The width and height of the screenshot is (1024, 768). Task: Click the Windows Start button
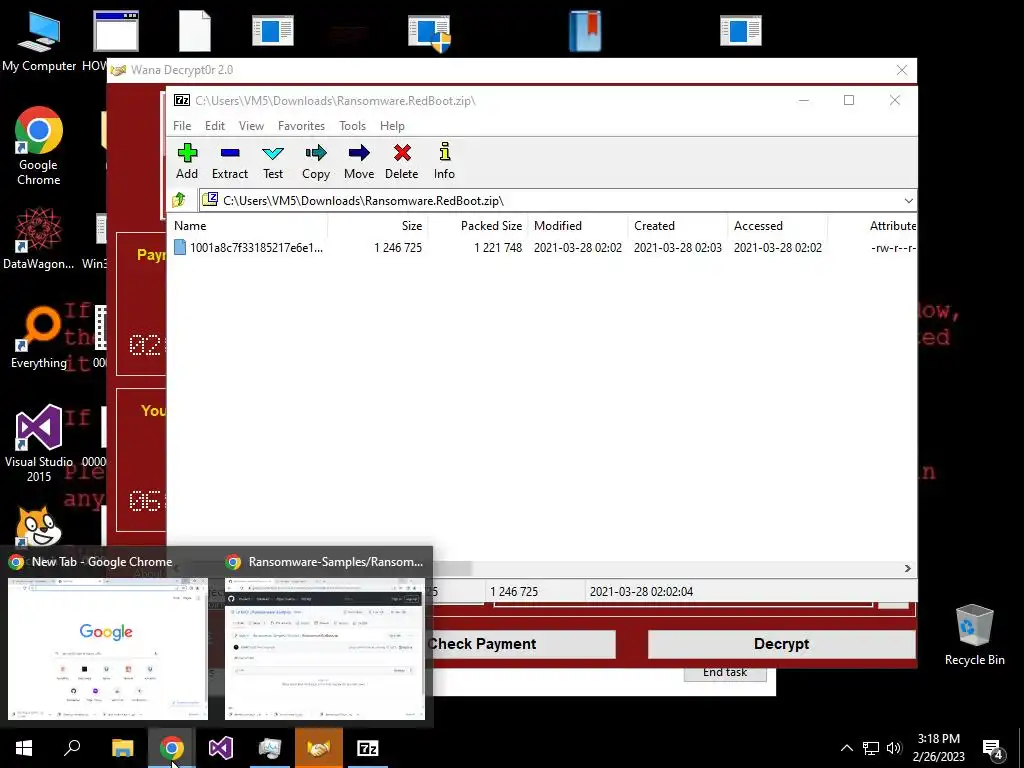(24, 748)
